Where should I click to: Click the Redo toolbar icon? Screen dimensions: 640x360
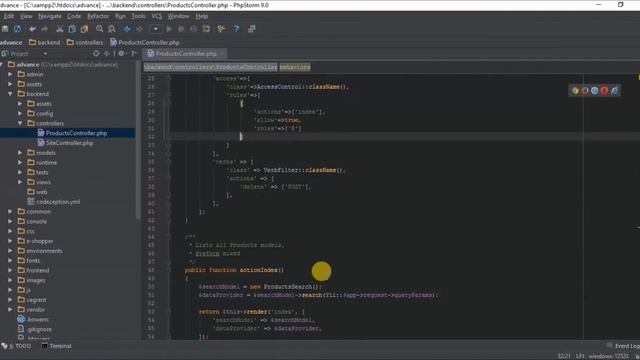(x=44, y=29)
